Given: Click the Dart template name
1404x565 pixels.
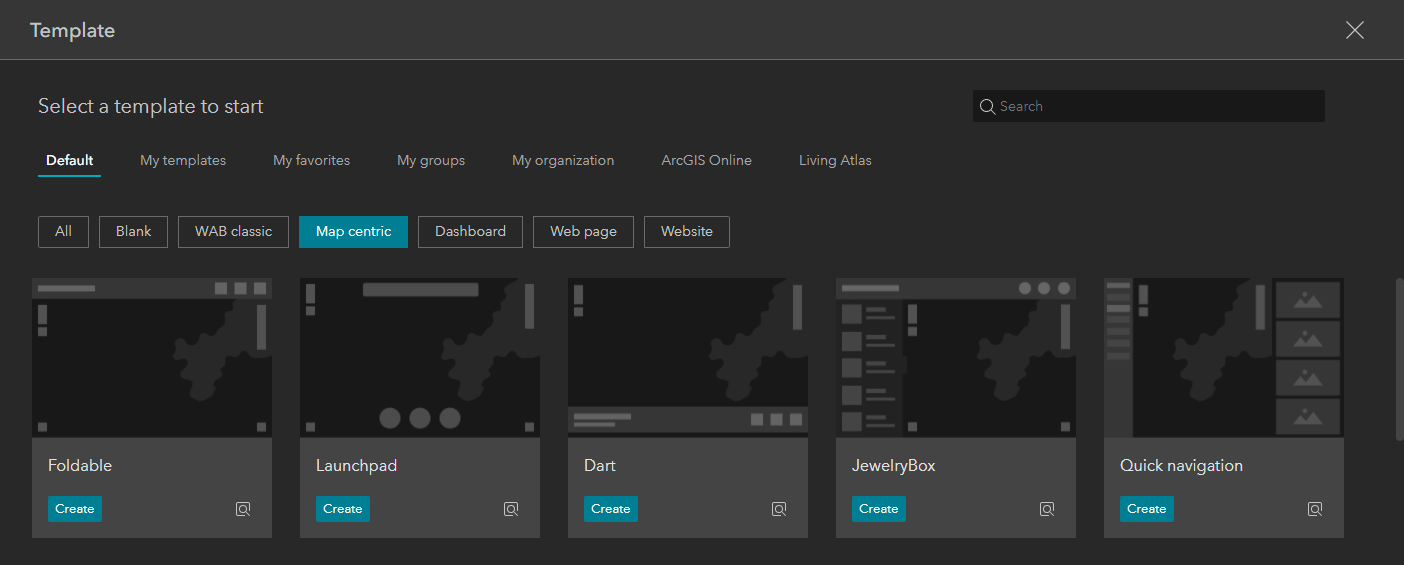Looking at the screenshot, I should click(x=600, y=466).
